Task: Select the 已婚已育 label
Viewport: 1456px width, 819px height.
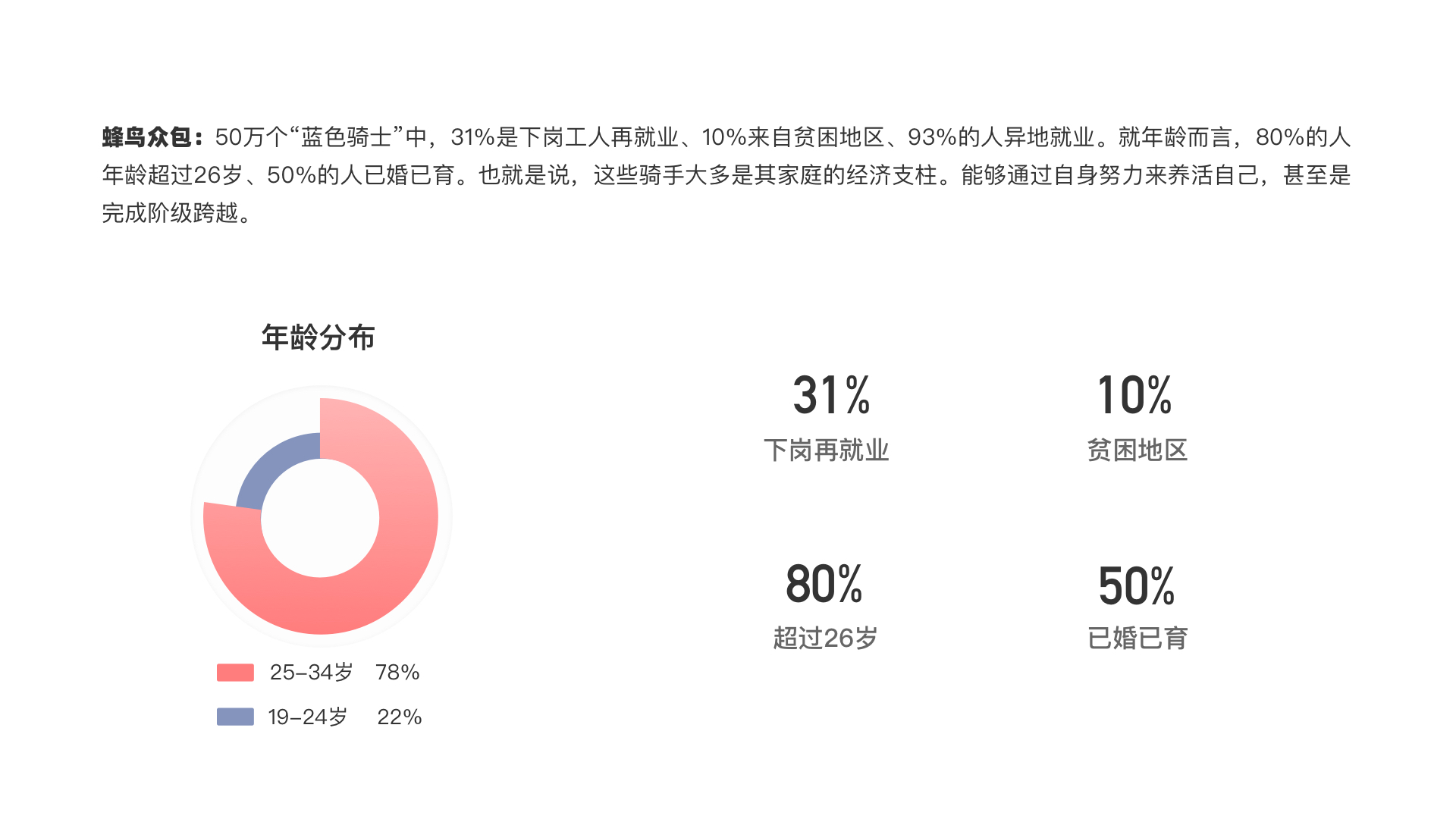Action: pyautogui.click(x=1137, y=639)
